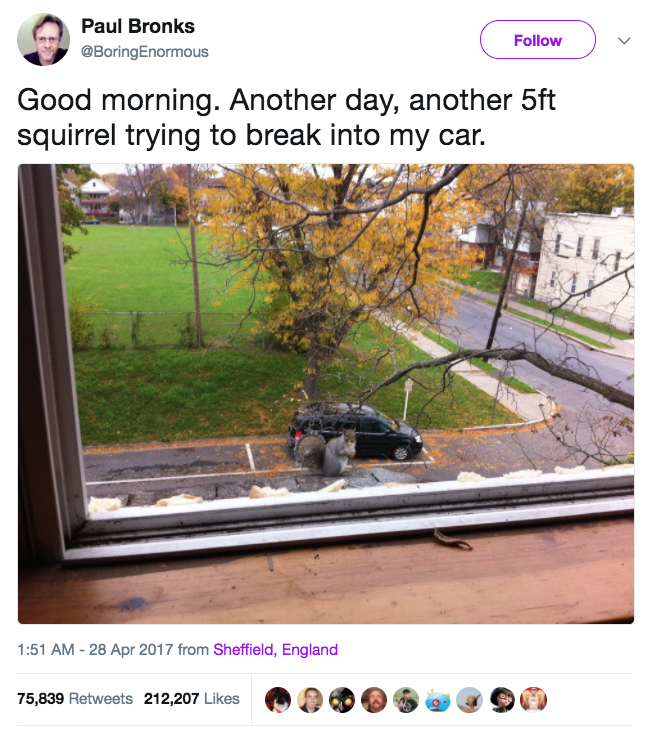Screen dimensions: 659x738
Task: Open the third liker avatar with owl eyes
Action: [342, 699]
